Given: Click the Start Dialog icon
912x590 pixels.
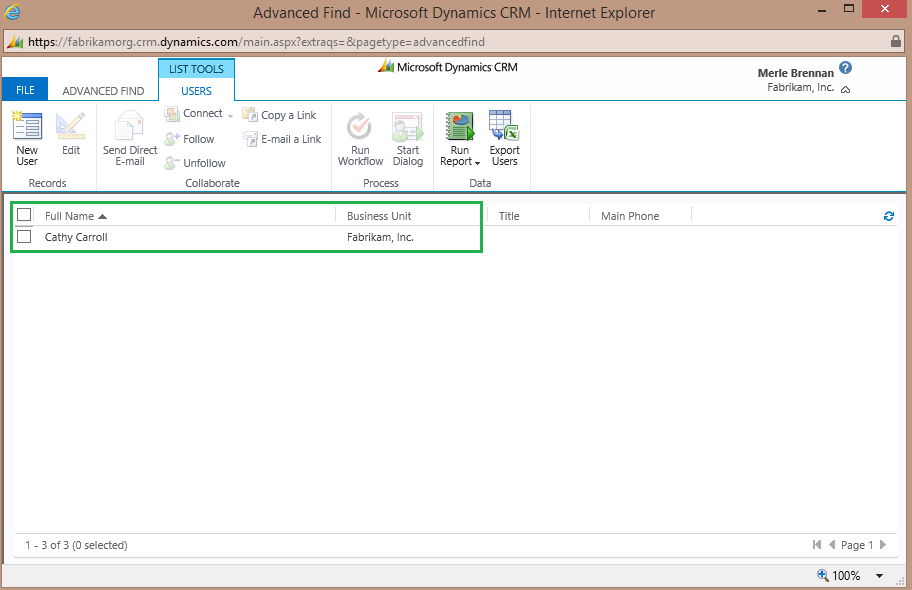Looking at the screenshot, I should coord(407,128).
